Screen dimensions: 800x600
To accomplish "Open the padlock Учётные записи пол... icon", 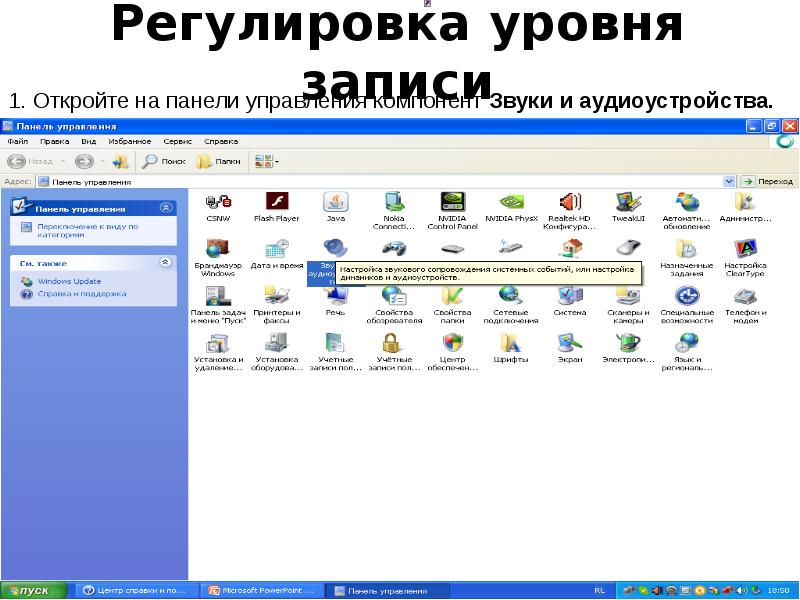I will (394, 352).
